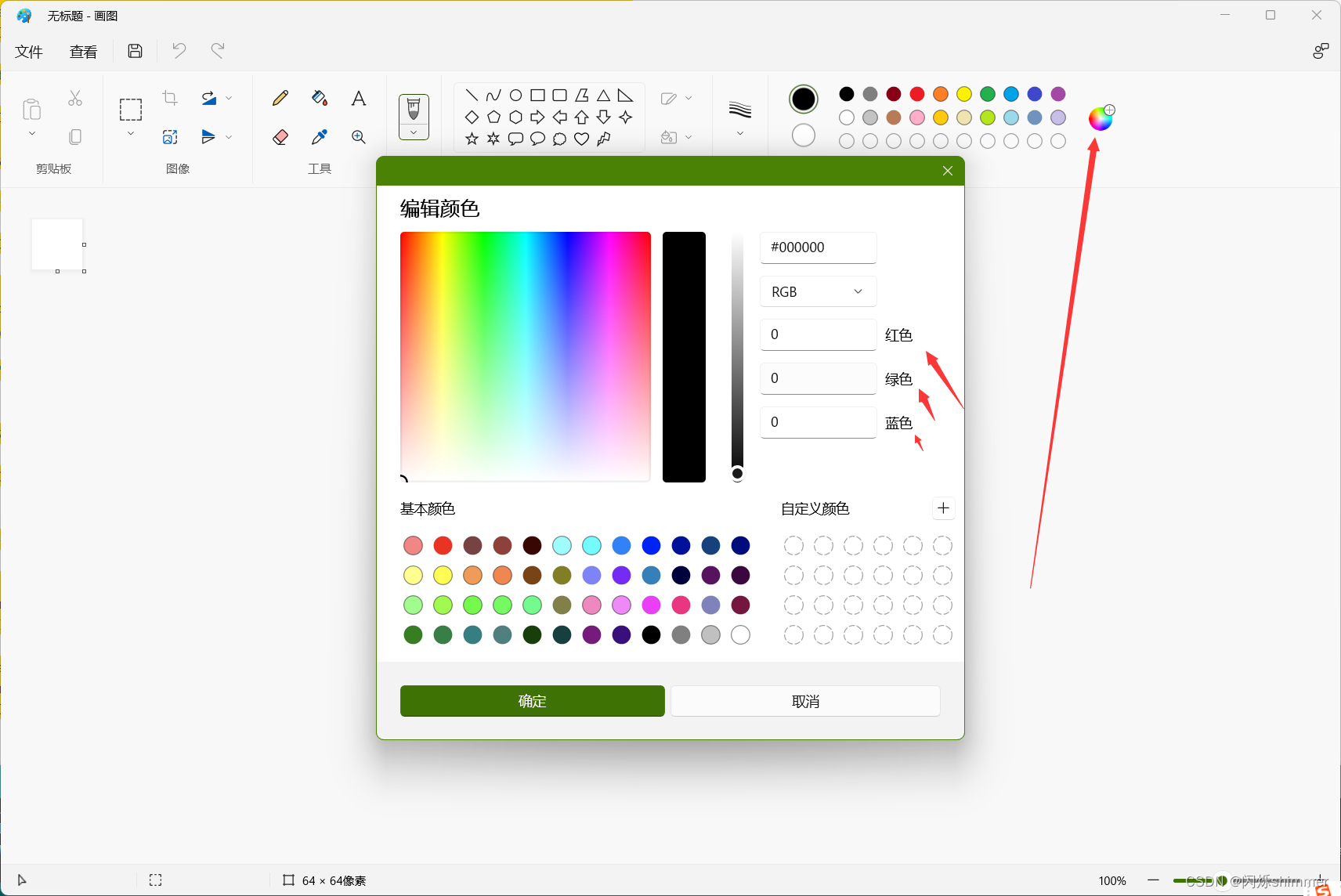The image size is (1341, 896).
Task: Pick the red swatch in toolbar palette
Action: (x=917, y=94)
